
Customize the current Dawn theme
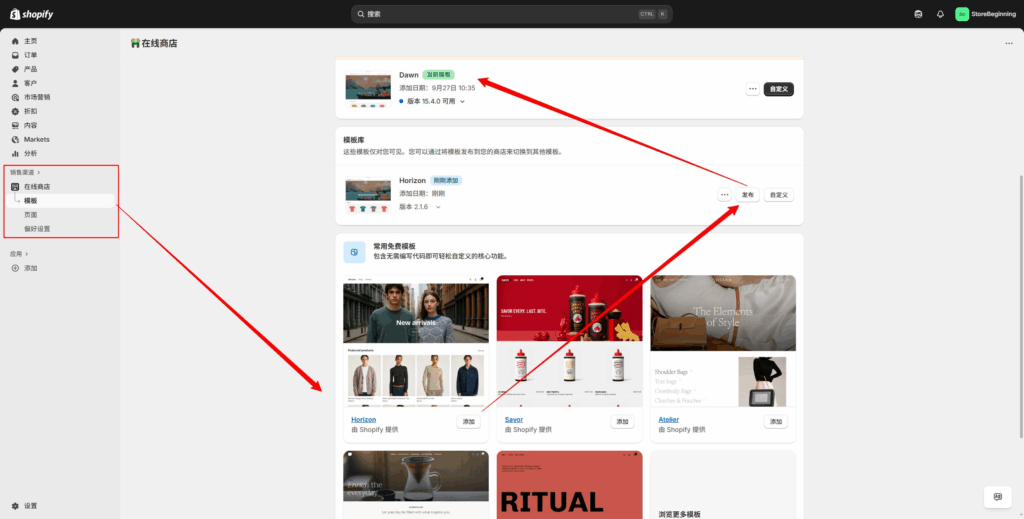click(779, 89)
